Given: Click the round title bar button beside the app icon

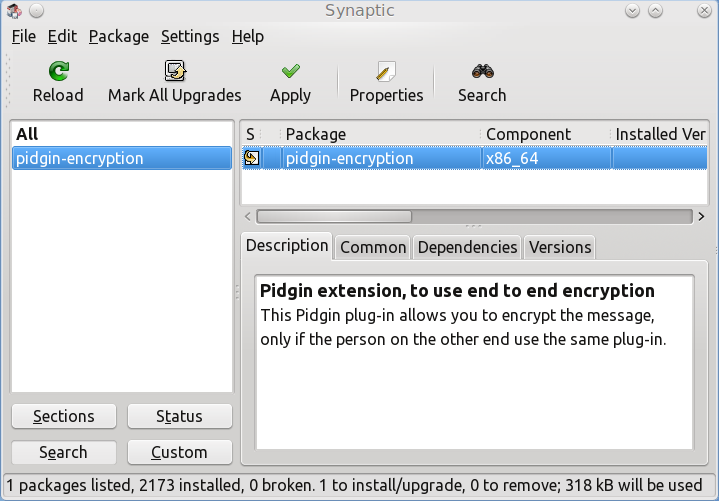Looking at the screenshot, I should [36, 11].
